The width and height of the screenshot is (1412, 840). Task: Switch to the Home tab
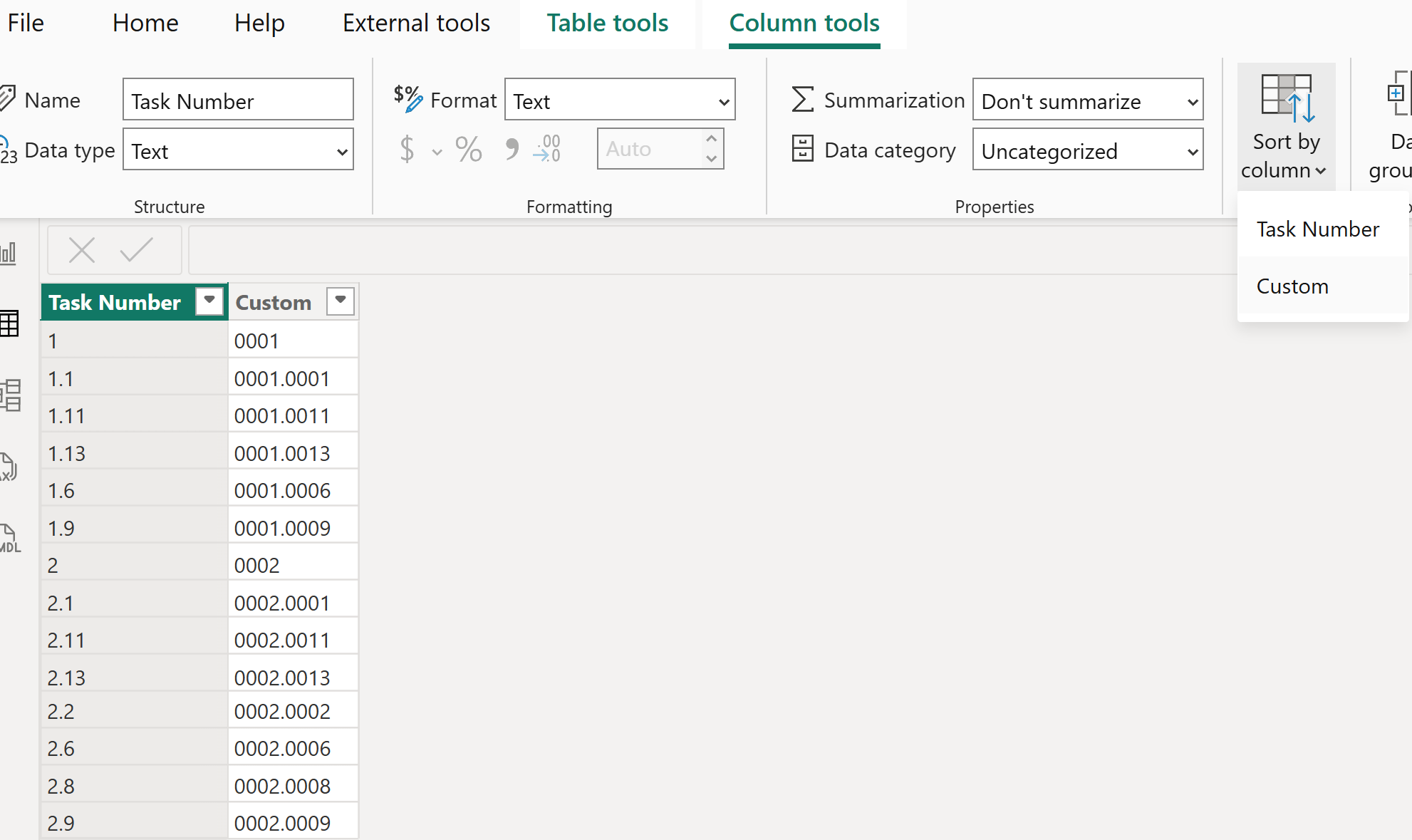(145, 23)
